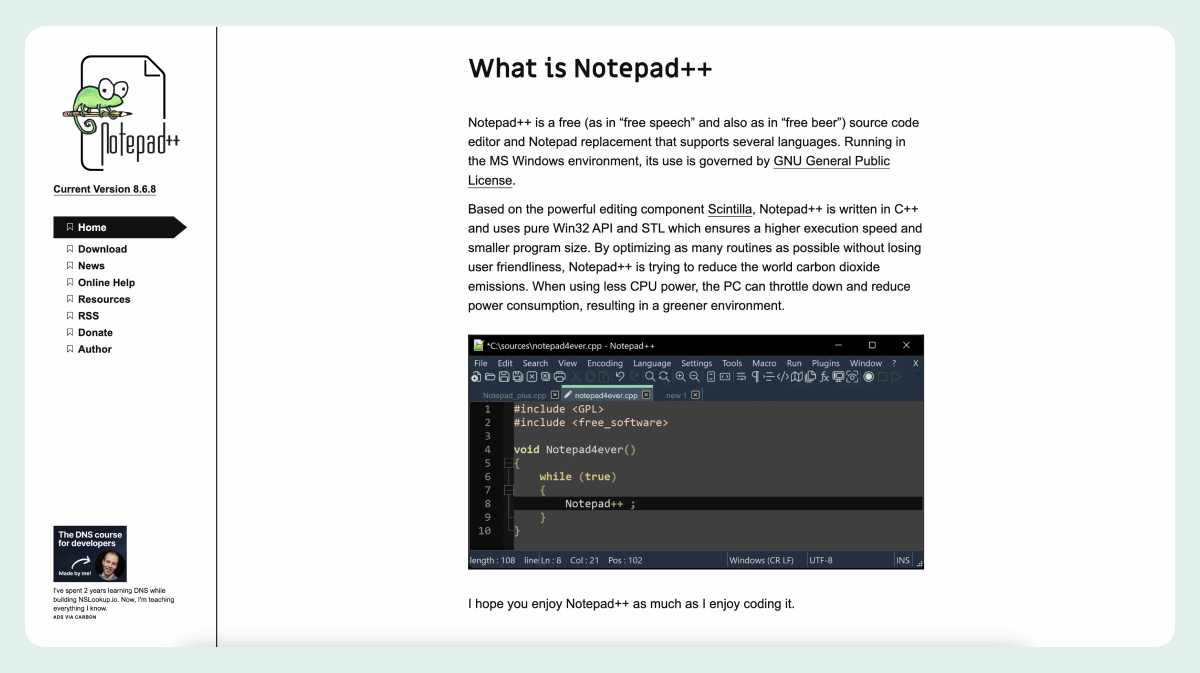The width and height of the screenshot is (1200, 673).
Task: Collapse the fold marker on line 7
Action: tap(508, 490)
